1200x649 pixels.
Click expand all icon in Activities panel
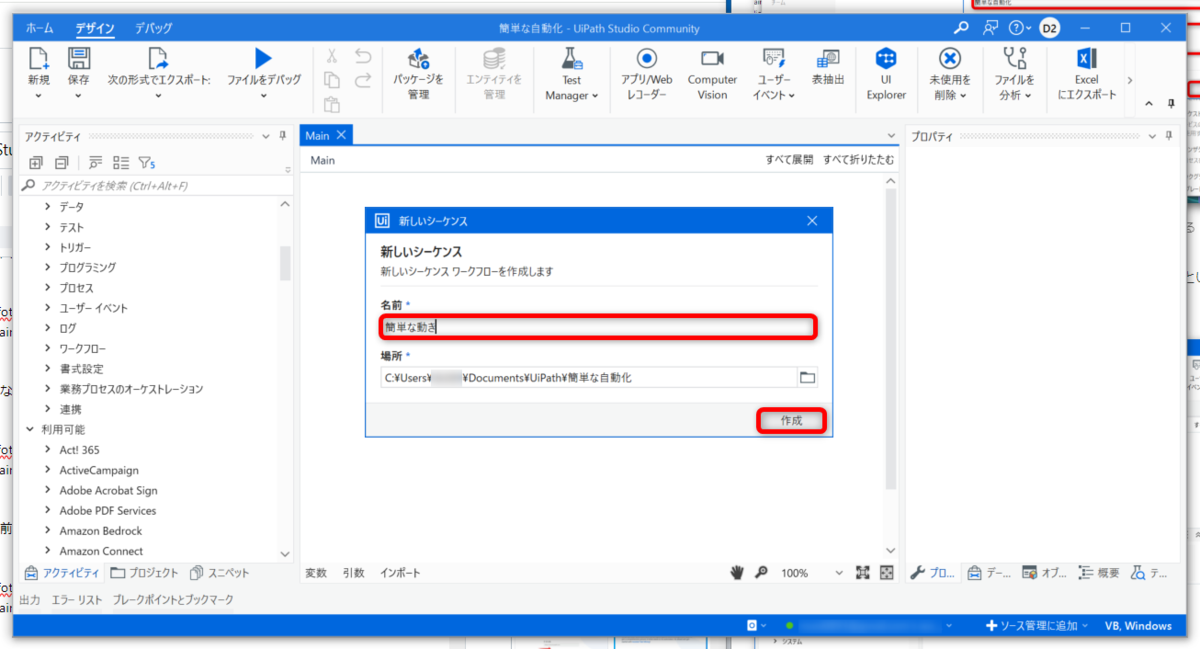pyautogui.click(x=36, y=162)
